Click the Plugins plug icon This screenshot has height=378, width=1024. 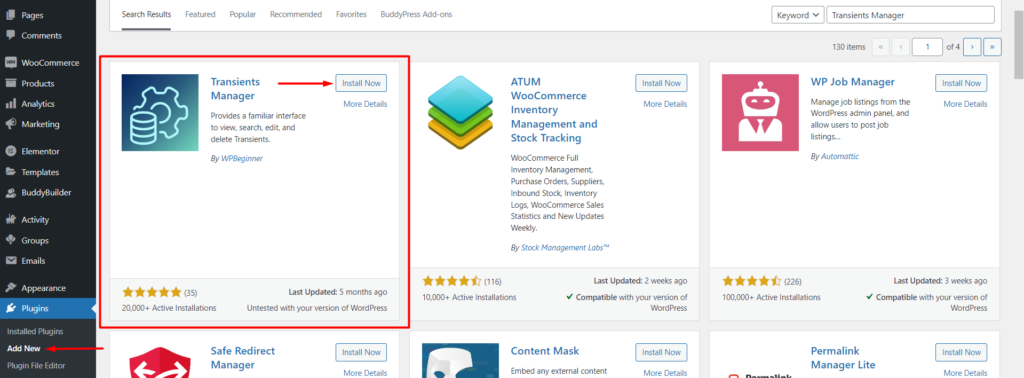10,309
